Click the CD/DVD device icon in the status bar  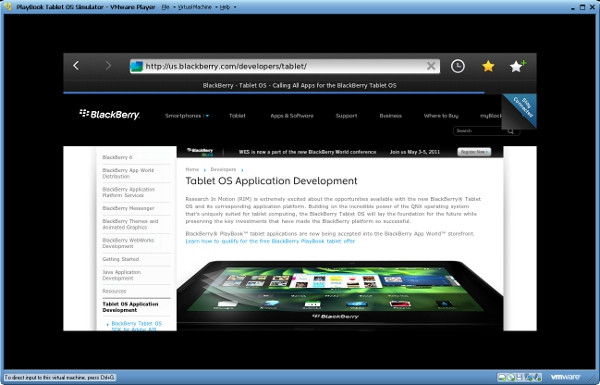point(510,377)
